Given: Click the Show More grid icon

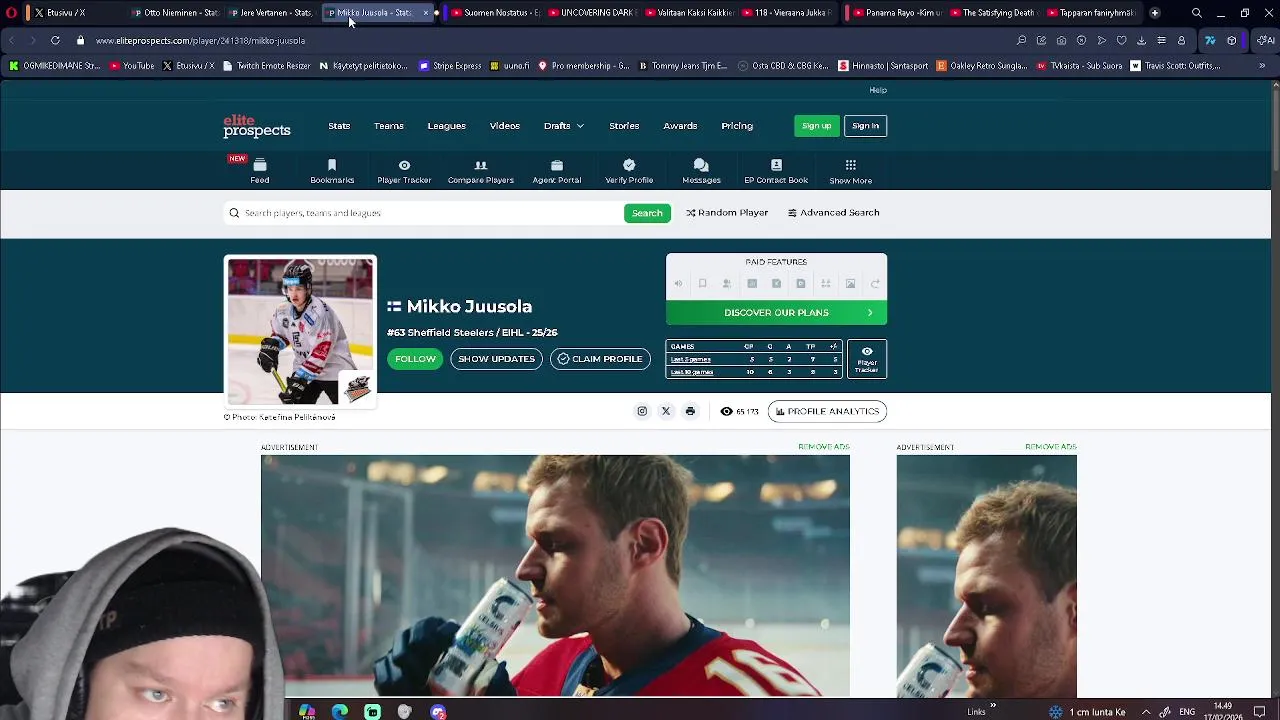Looking at the screenshot, I should [x=850, y=165].
